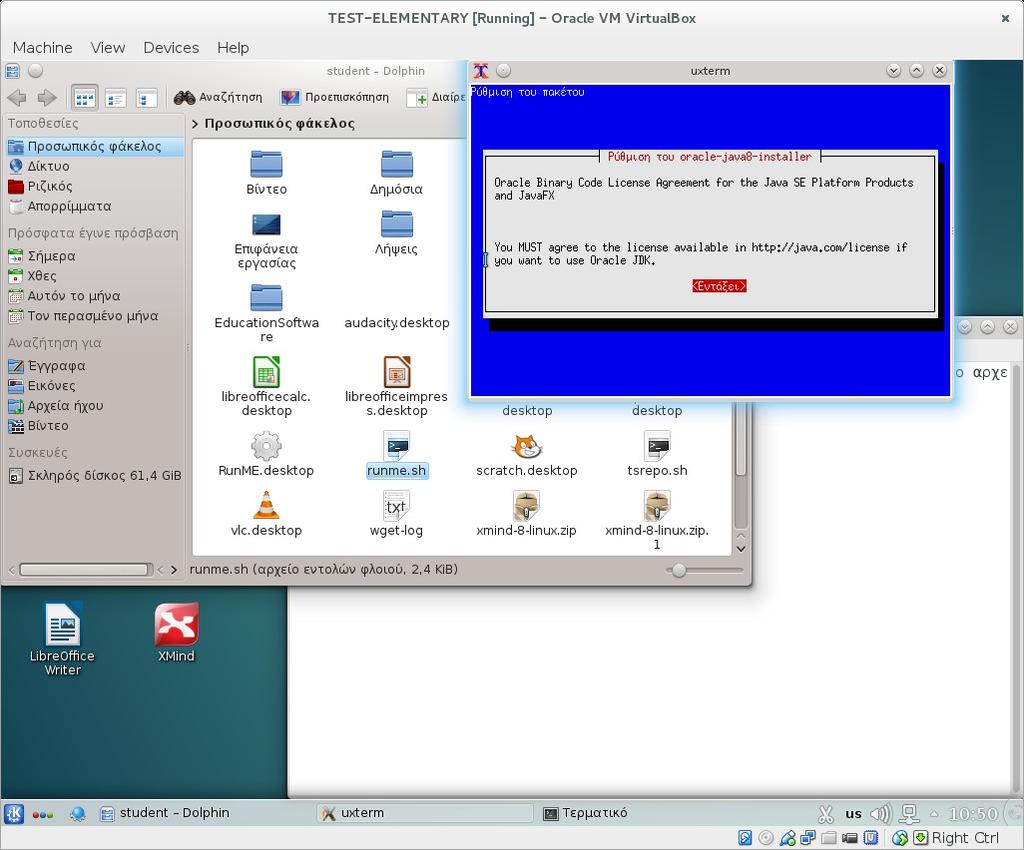
Task: Open the KDE application launcher
Action: click(14, 813)
